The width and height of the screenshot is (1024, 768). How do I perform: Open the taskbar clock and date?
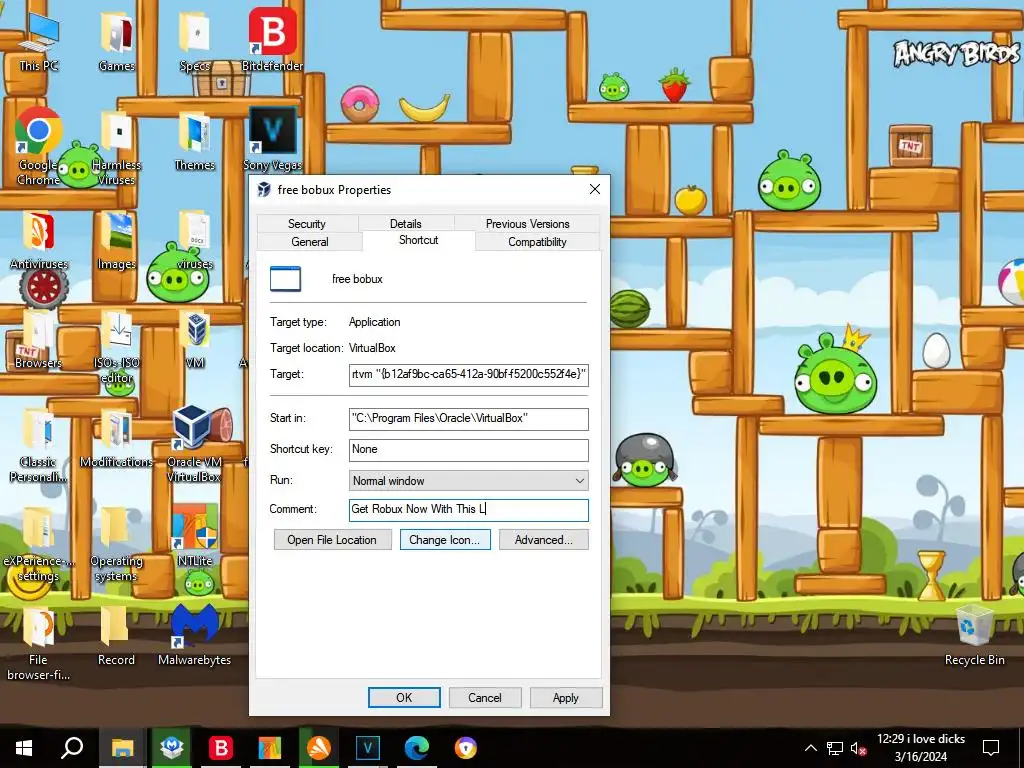[x=921, y=748]
